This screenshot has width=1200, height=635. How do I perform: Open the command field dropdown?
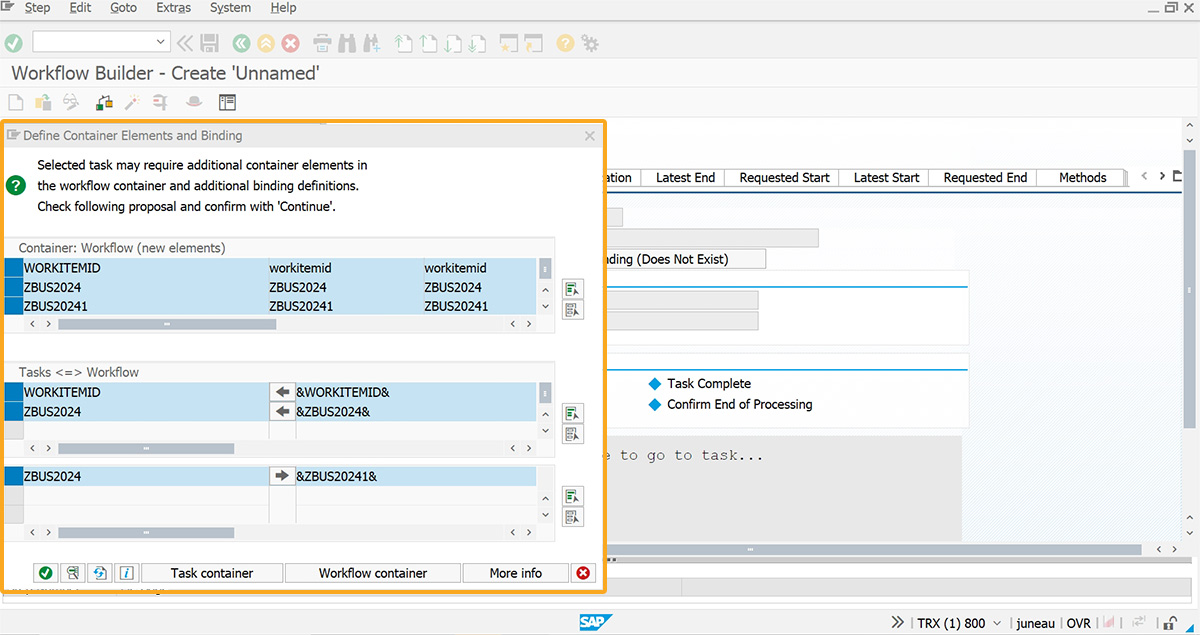[161, 42]
